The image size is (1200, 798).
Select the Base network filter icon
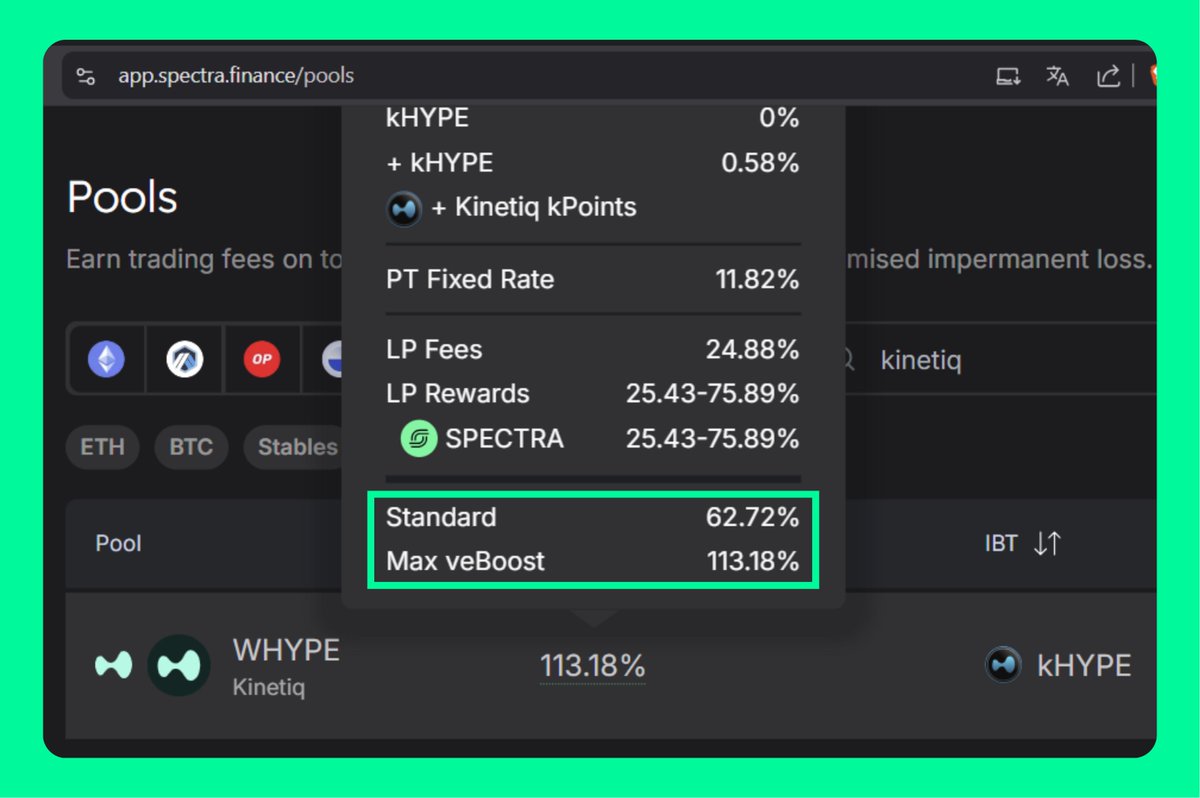(338, 359)
